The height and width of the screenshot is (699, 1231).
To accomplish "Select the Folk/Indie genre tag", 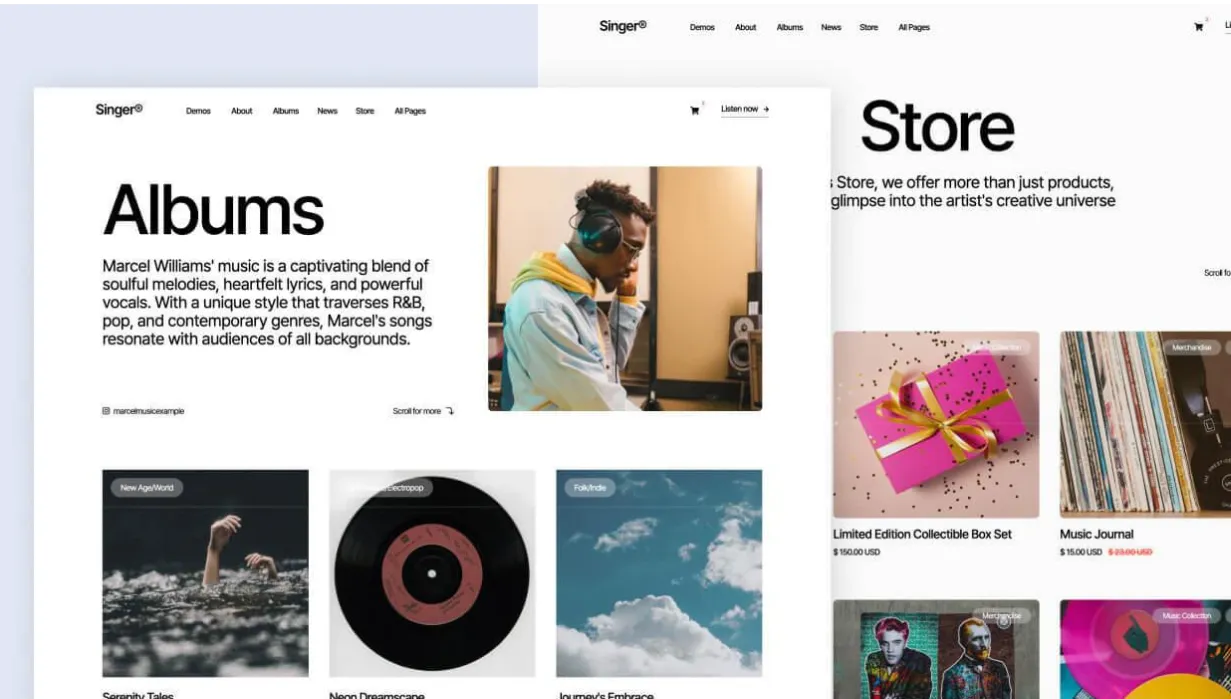I will pos(590,488).
